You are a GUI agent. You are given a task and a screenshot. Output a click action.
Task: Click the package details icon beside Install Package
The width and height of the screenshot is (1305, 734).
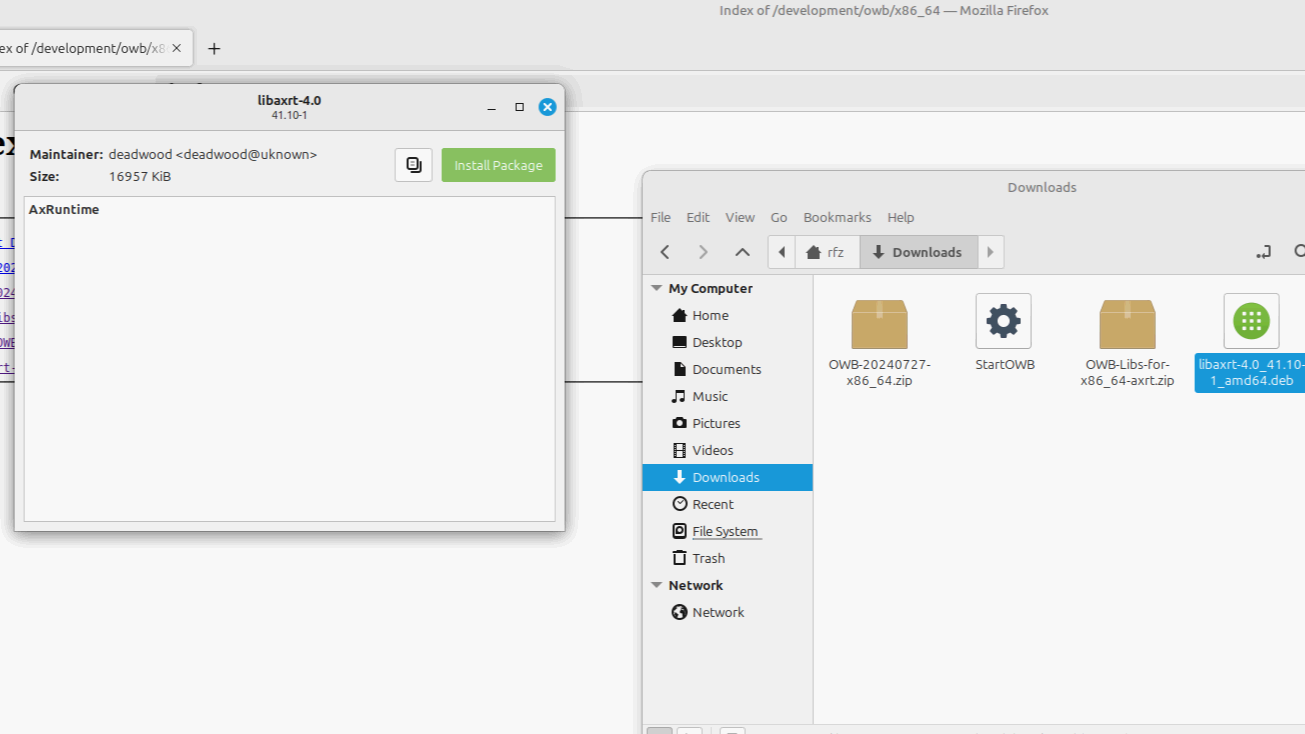click(x=413, y=166)
